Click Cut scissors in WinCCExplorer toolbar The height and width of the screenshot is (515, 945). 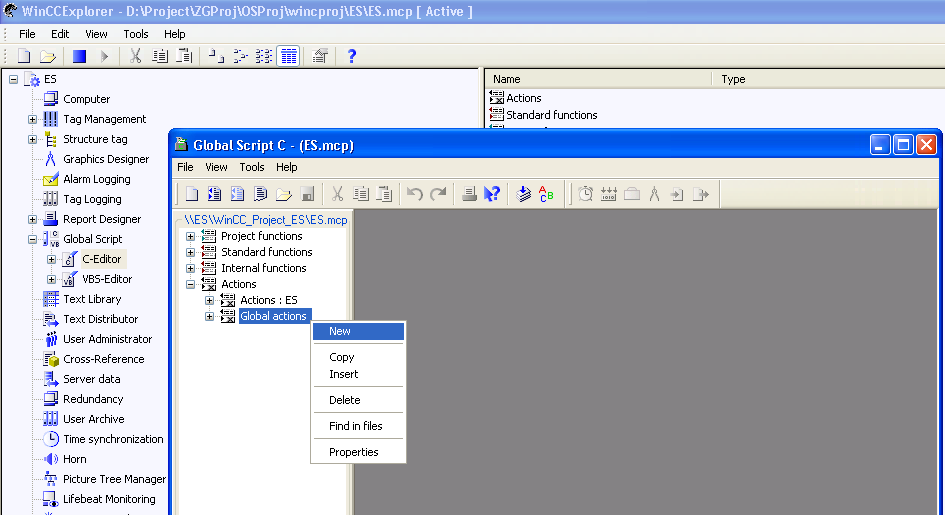coord(136,56)
